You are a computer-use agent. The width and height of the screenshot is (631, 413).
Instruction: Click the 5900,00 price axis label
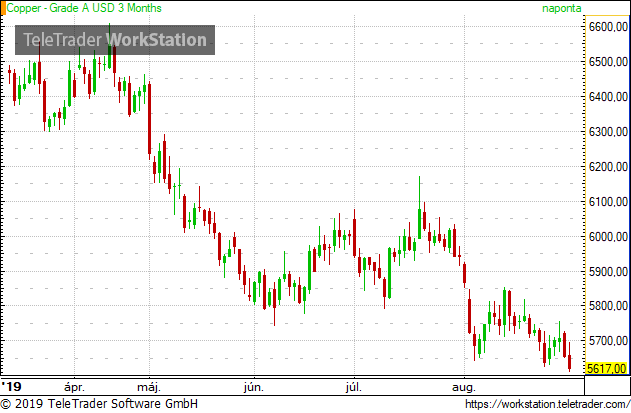608,272
